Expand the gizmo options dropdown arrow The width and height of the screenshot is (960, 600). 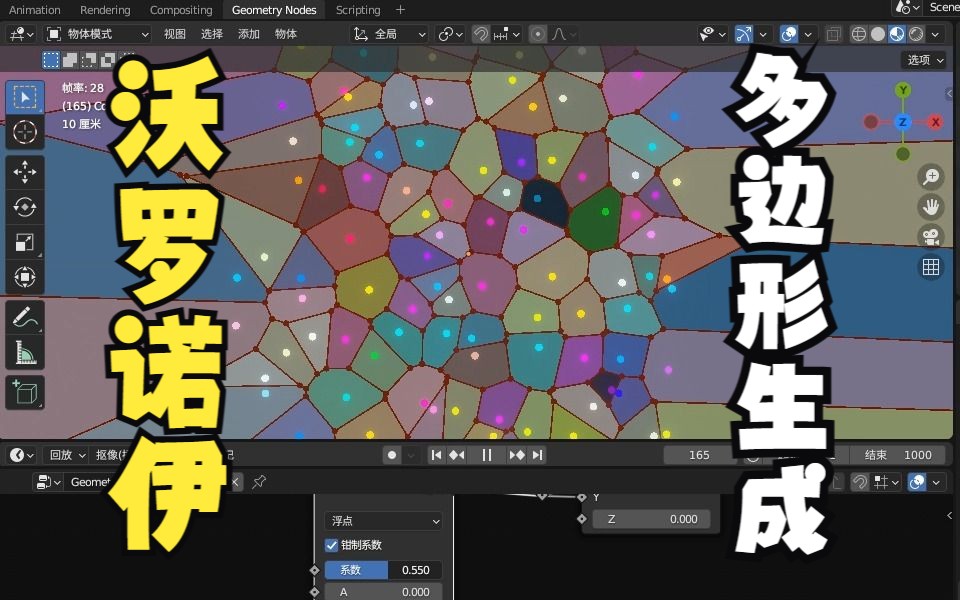[763, 34]
